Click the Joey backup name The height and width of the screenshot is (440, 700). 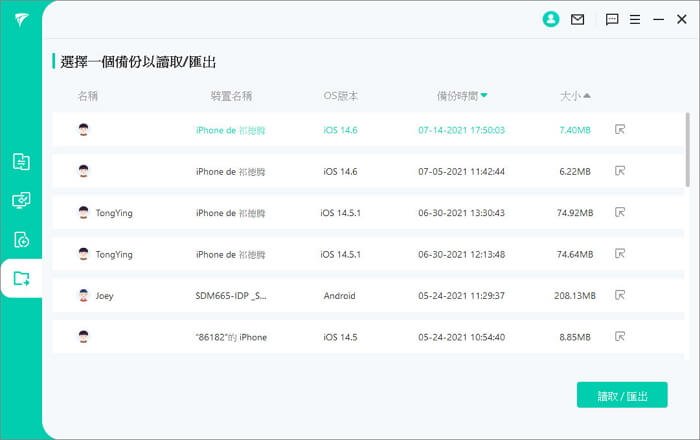pos(104,296)
